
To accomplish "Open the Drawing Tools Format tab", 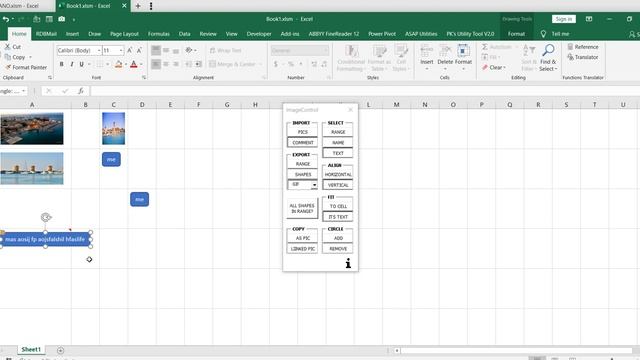I will 516,34.
